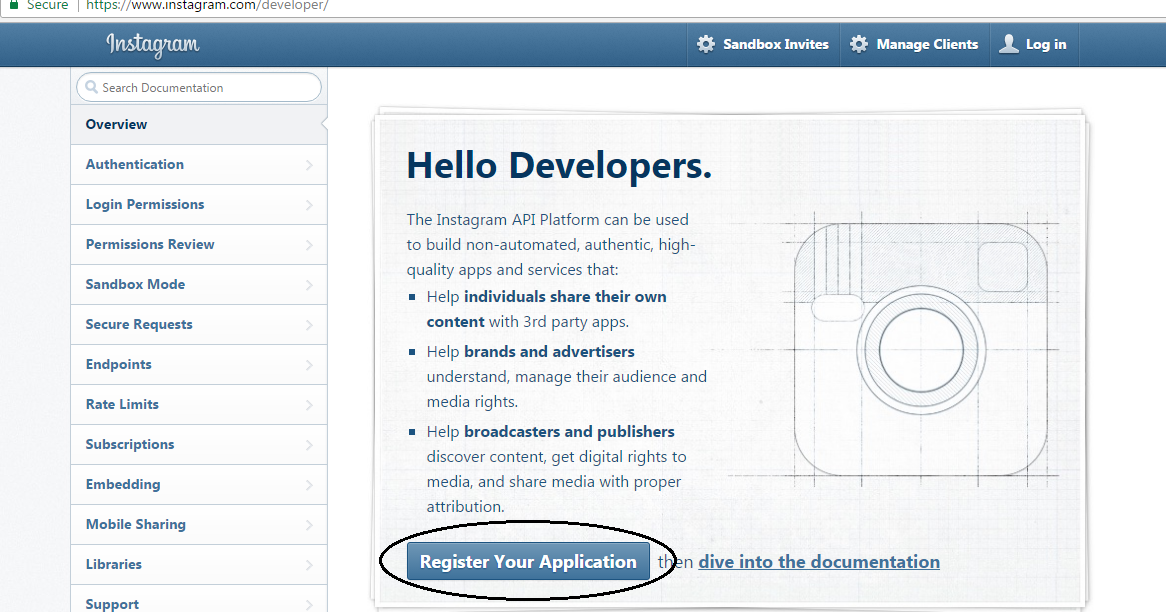Click the Instagram logo in the header
This screenshot has width=1166, height=612.
point(151,44)
